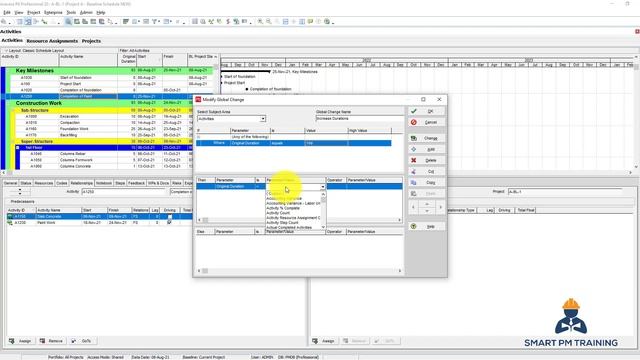Image resolution: width=640 pixels, height=360 pixels.
Task: Click the Copy button in dialog
Action: pos(426,182)
